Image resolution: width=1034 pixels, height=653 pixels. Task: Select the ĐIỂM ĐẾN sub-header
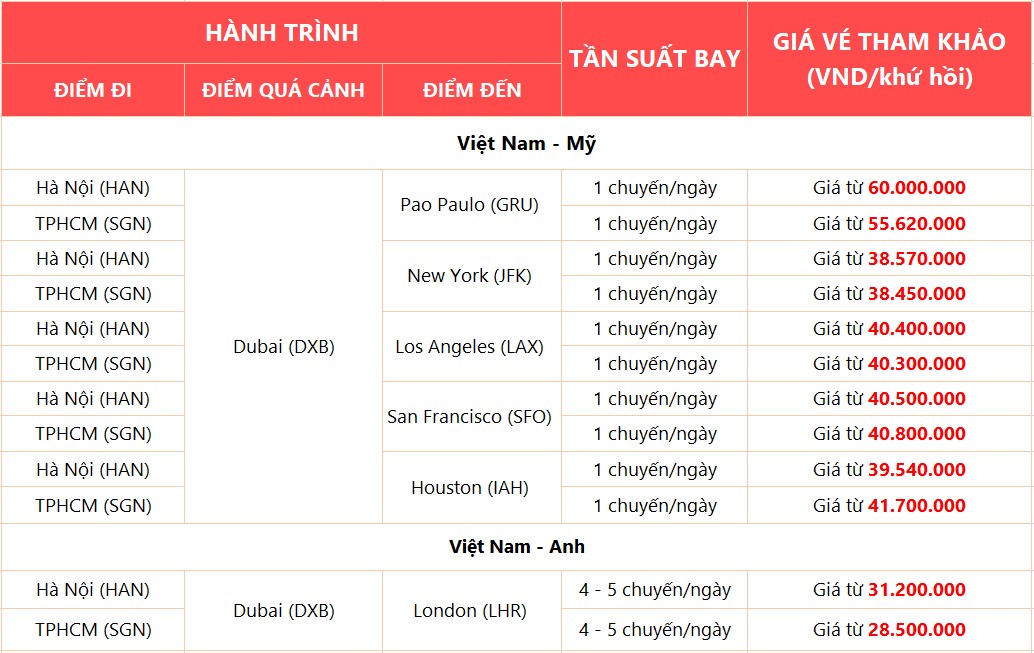[x=471, y=90]
